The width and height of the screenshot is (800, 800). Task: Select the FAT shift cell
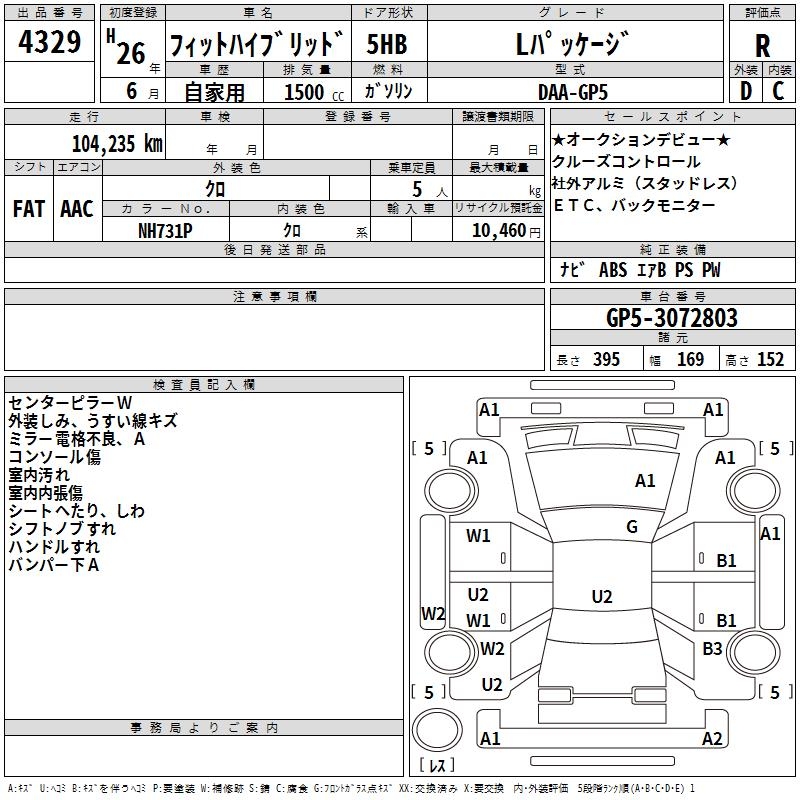(27, 208)
